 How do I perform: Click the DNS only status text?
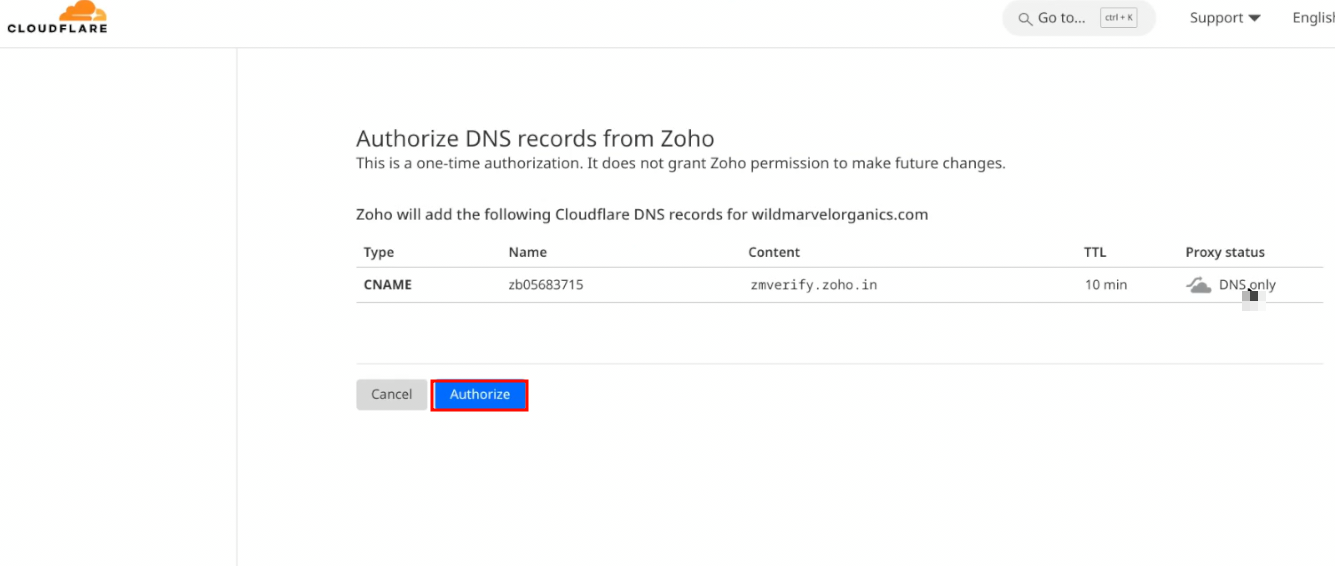click(x=1246, y=285)
